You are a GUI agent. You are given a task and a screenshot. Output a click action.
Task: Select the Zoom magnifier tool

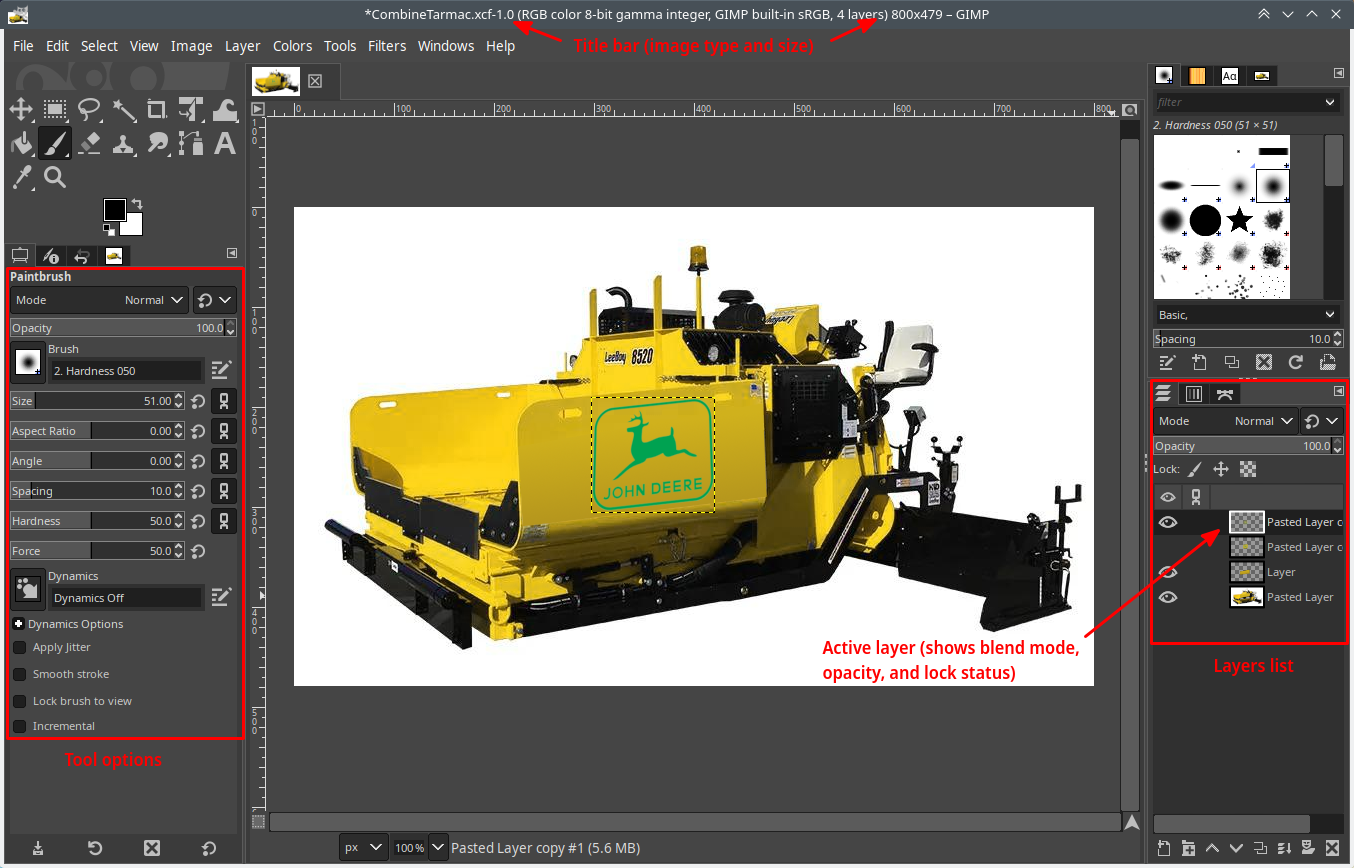coord(55,177)
